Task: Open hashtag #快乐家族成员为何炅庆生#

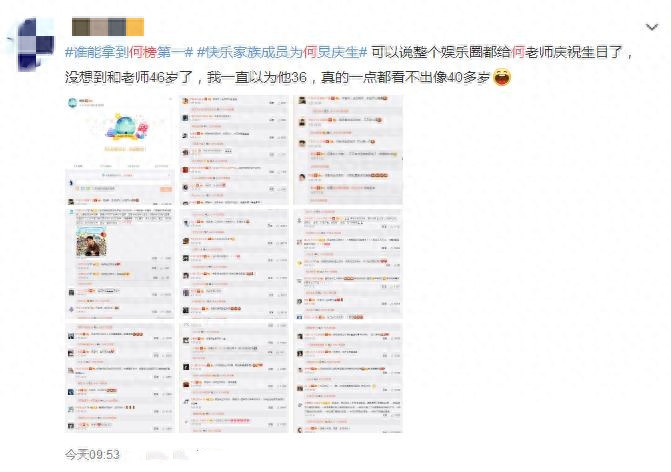Action: (x=282, y=53)
